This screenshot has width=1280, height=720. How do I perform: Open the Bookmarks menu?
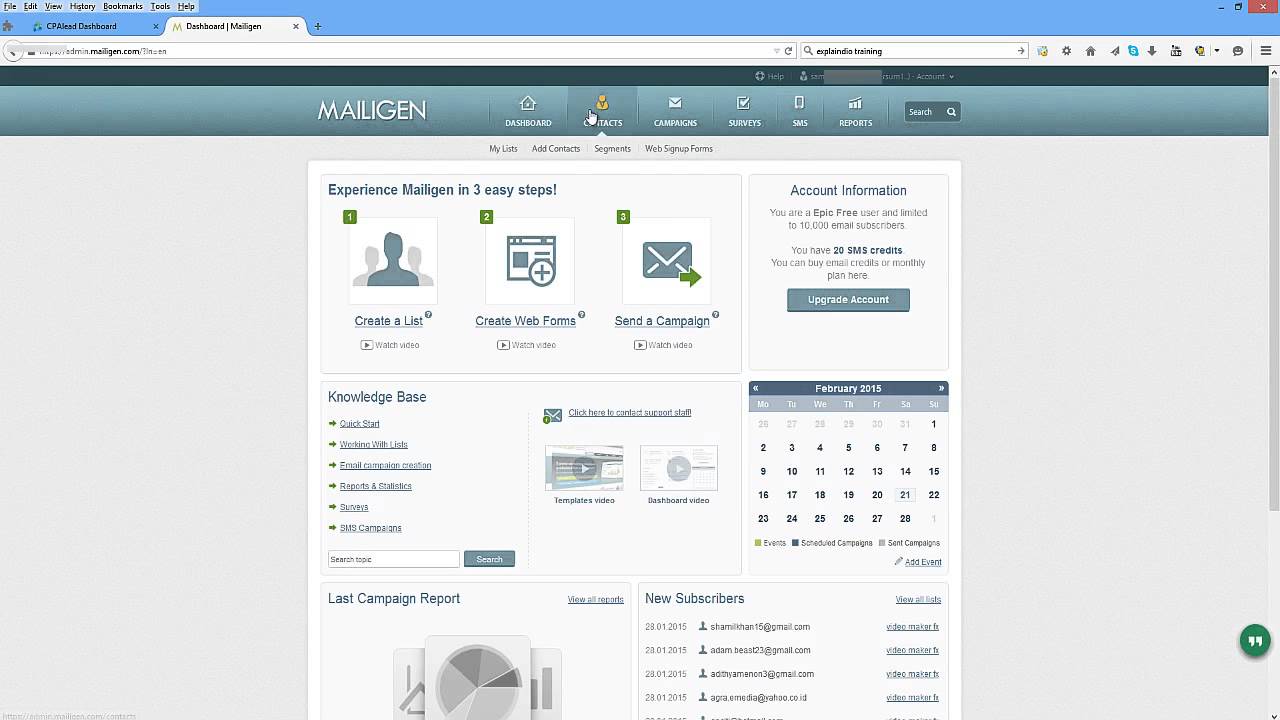(123, 6)
